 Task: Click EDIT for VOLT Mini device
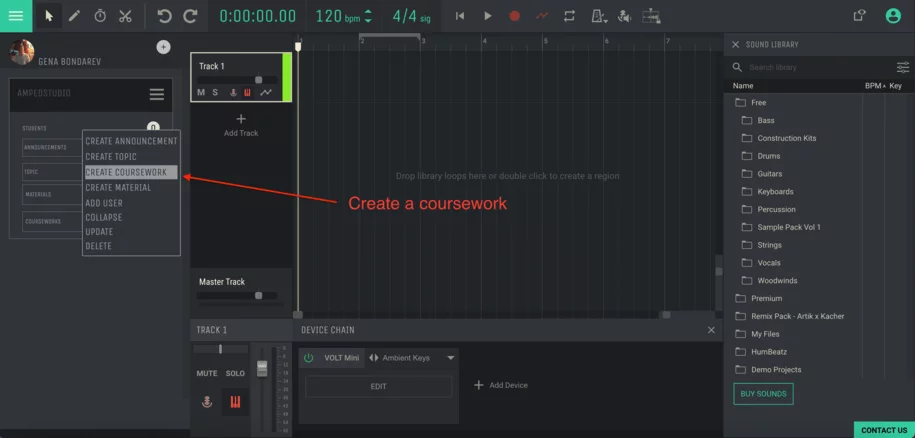[x=379, y=386]
